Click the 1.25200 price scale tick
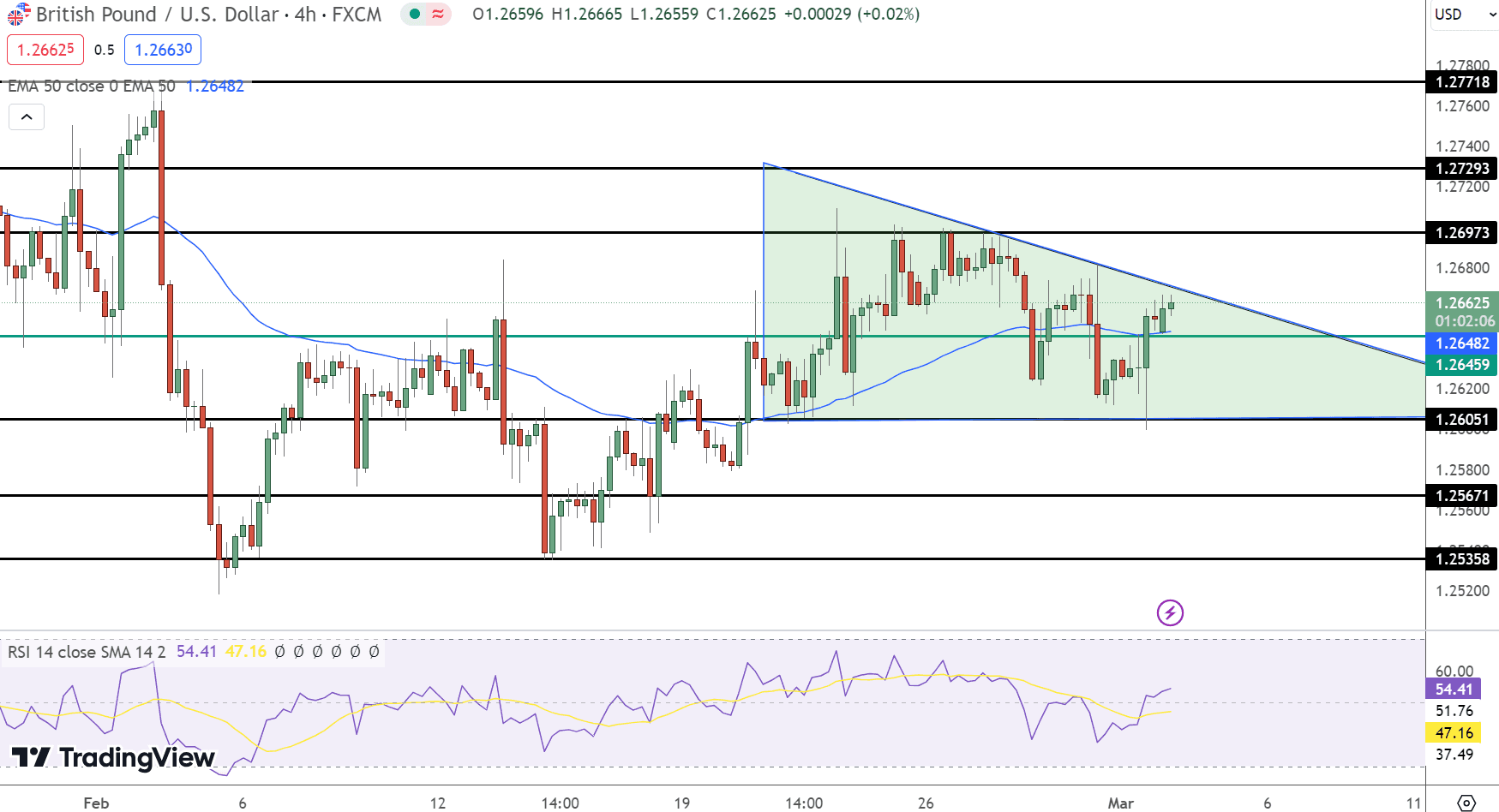 [1462, 591]
